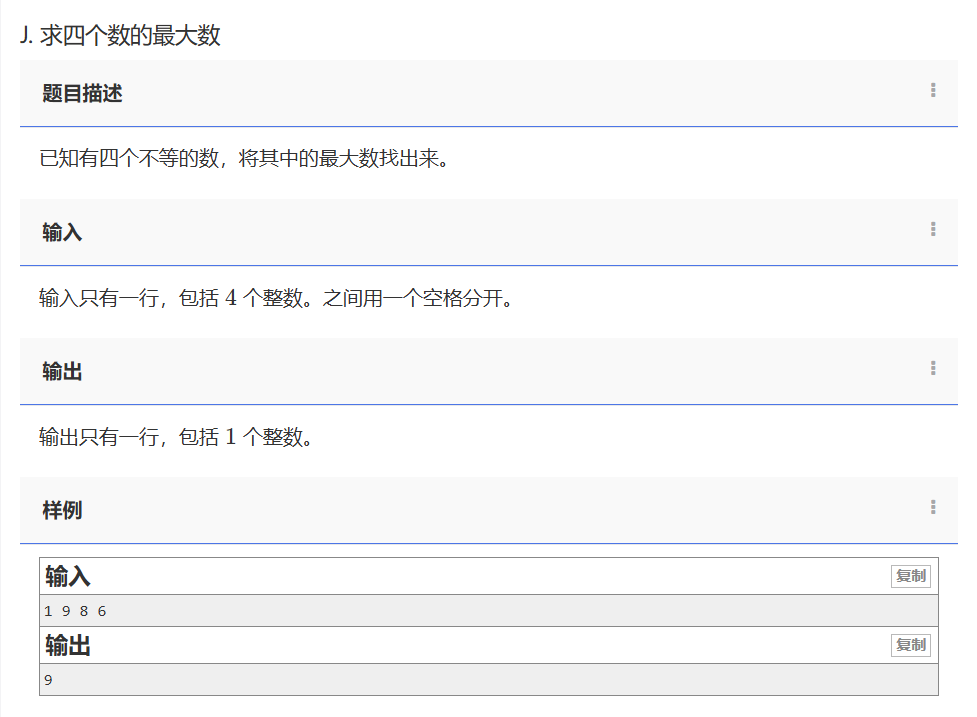Click the 题目描述 section header

coord(82,94)
